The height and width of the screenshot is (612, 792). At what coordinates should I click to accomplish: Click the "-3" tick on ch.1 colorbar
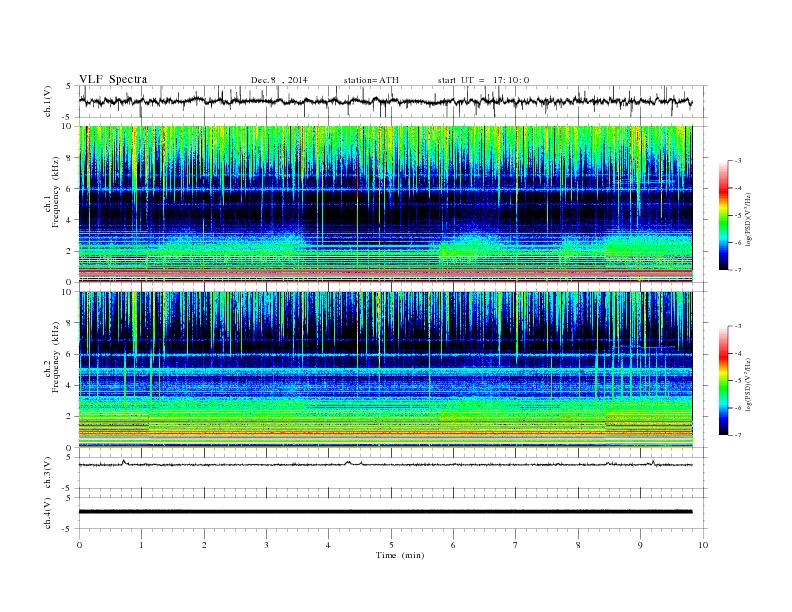tap(737, 161)
